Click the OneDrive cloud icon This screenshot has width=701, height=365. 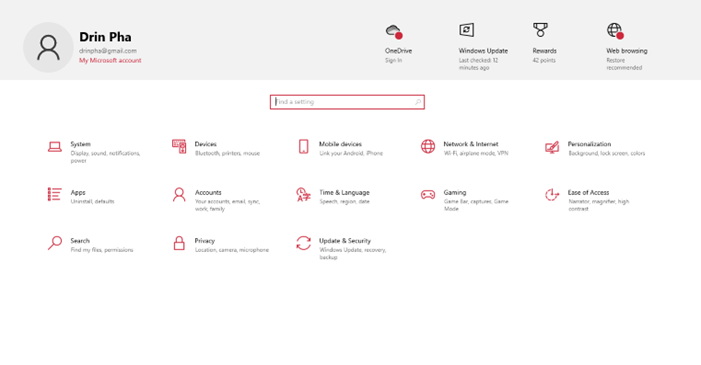point(394,31)
